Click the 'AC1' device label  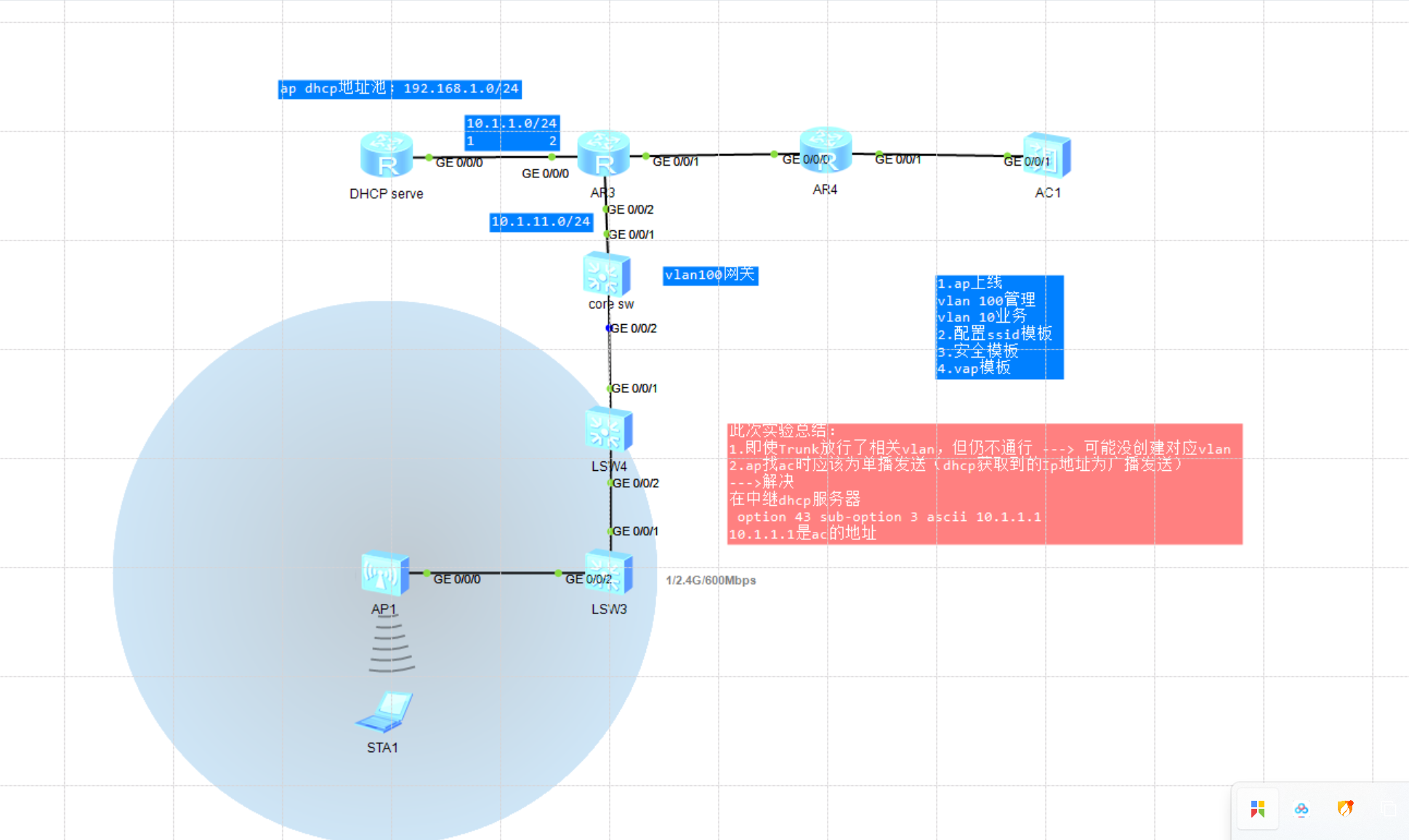[x=1048, y=193]
